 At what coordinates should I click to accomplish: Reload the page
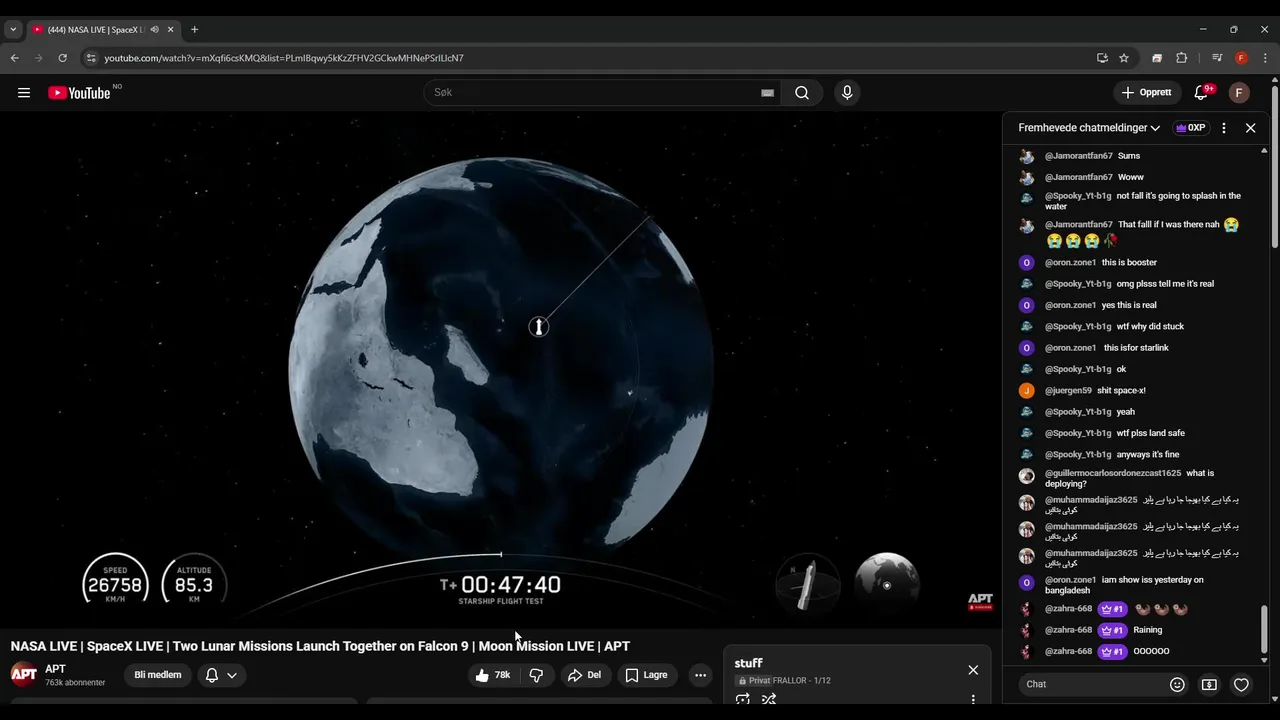[x=62, y=58]
